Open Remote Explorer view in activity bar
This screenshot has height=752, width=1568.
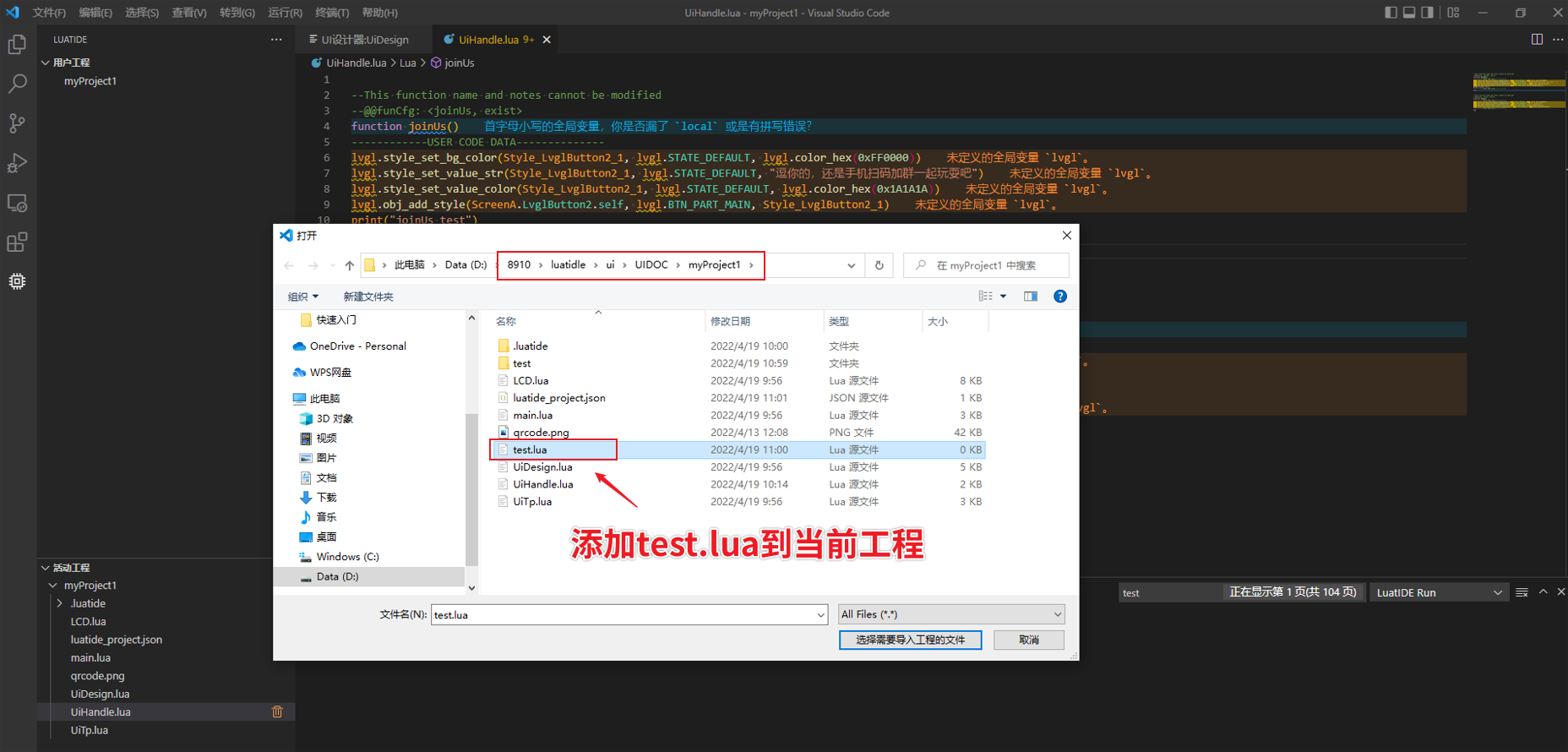pyautogui.click(x=17, y=203)
